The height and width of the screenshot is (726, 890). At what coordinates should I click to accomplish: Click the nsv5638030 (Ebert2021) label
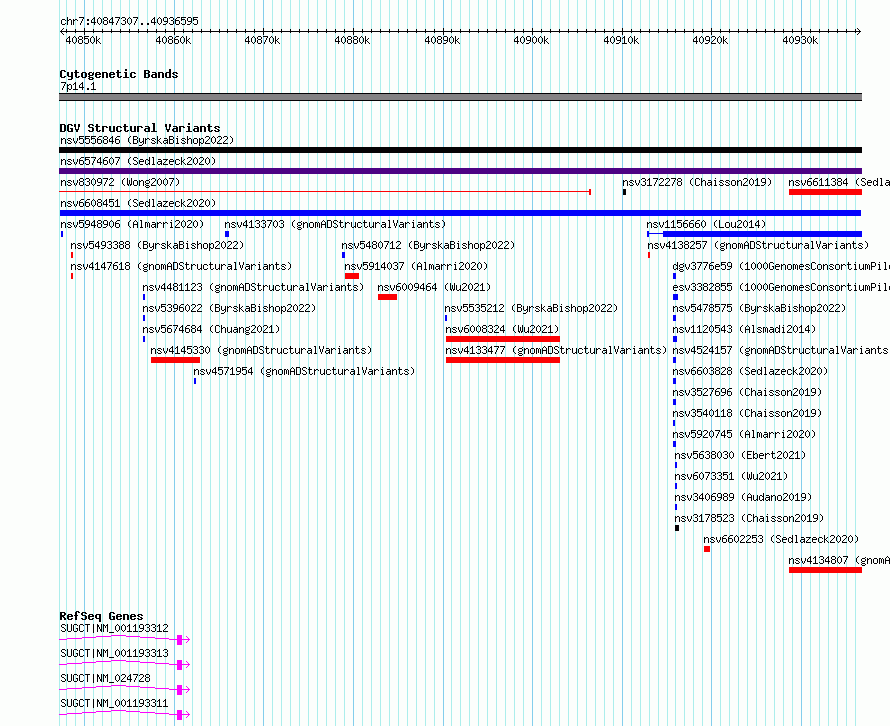click(x=740, y=455)
